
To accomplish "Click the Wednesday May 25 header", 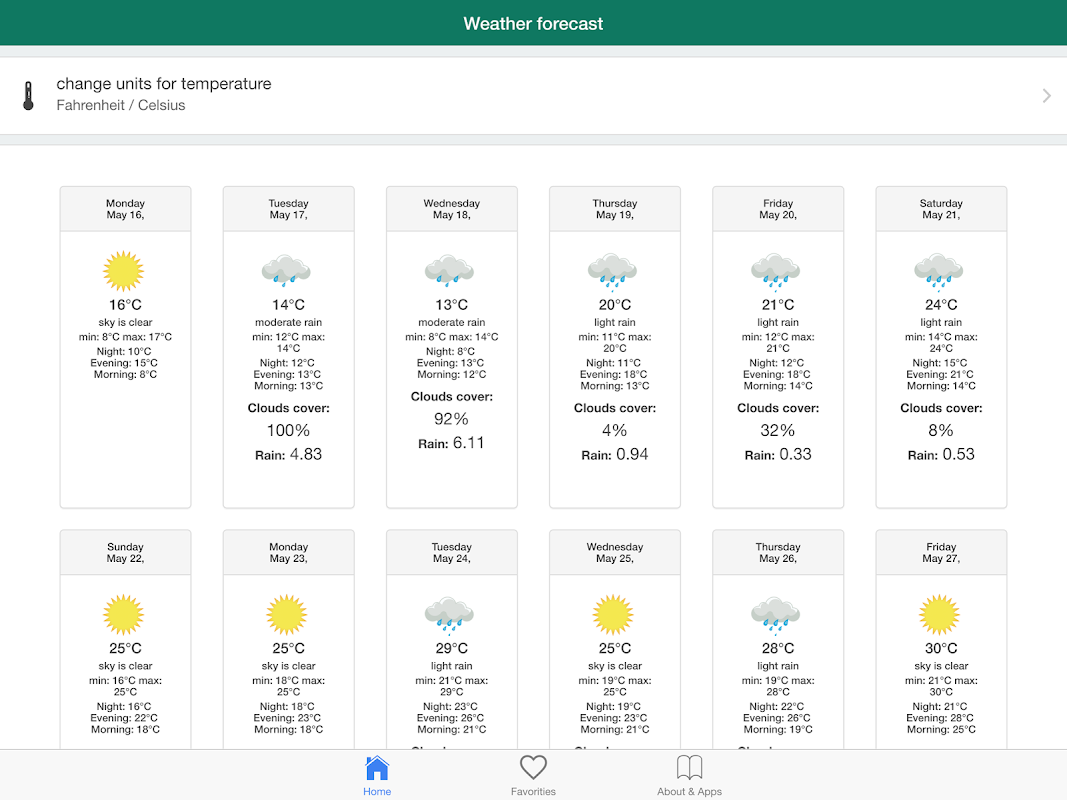I will 615,552.
